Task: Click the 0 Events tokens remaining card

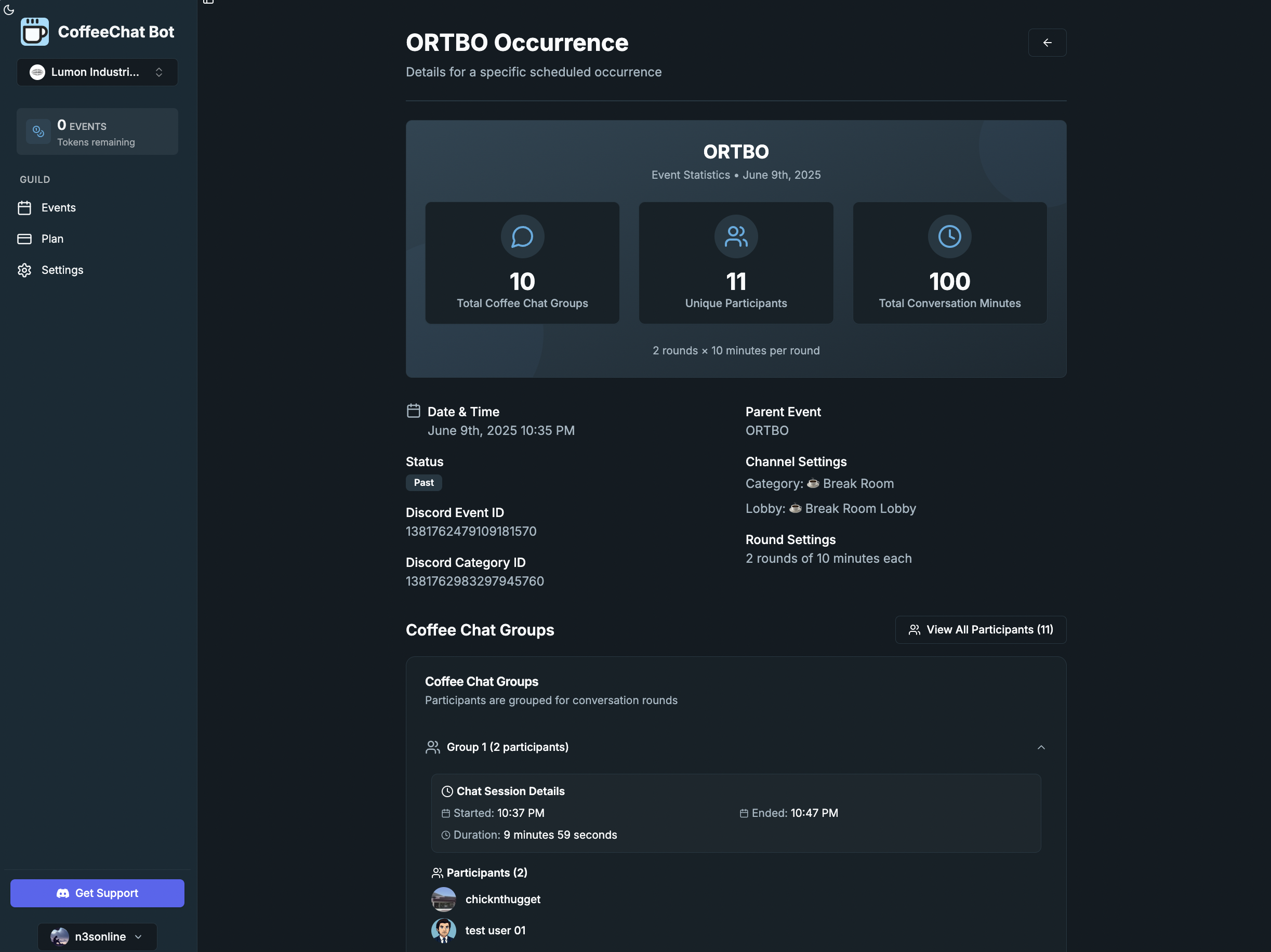Action: point(97,131)
